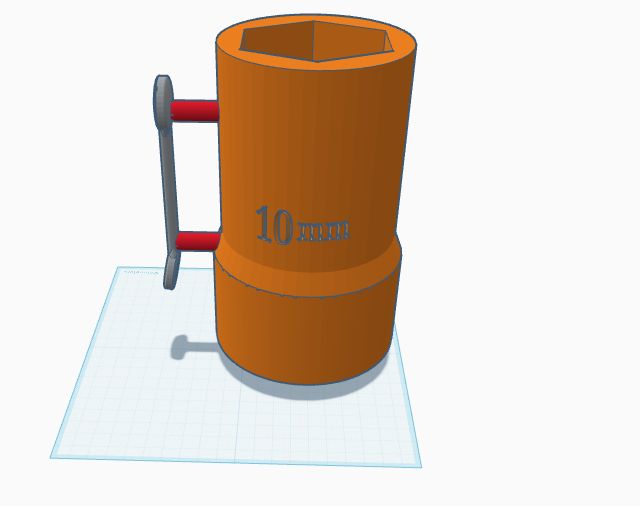Select the hexagonal hole at the socket top

(x=316, y=41)
